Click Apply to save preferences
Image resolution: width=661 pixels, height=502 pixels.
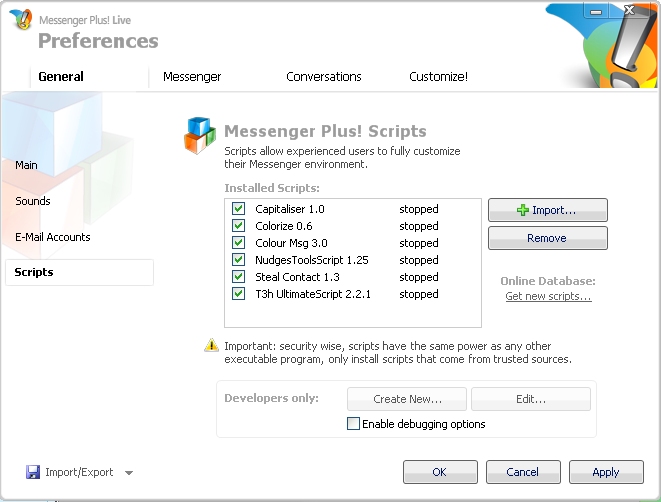605,472
